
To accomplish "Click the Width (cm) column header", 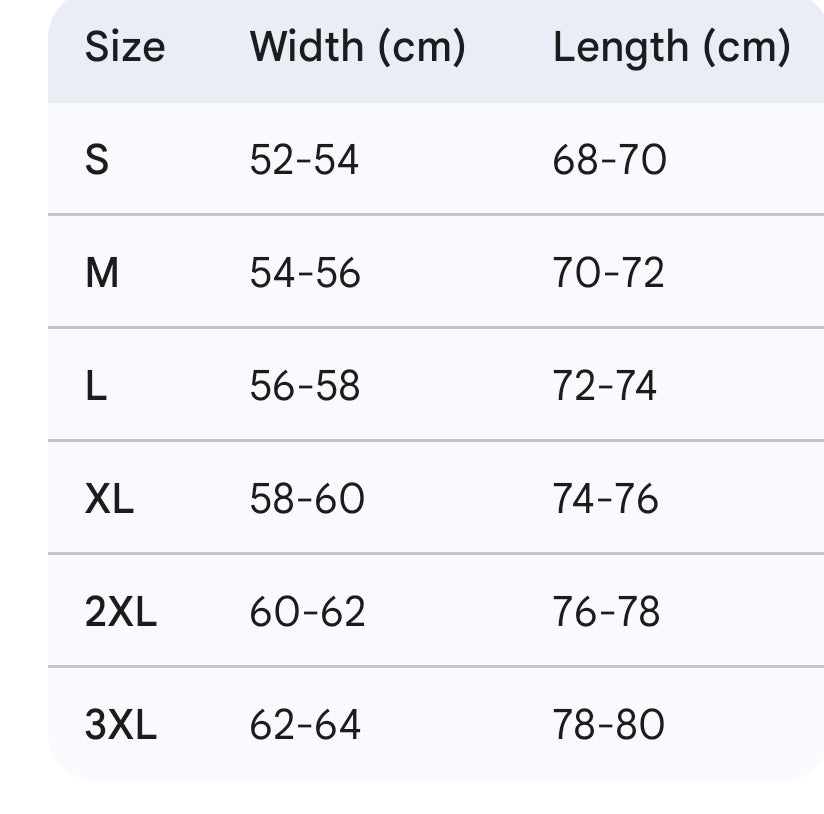I will tap(357, 47).
